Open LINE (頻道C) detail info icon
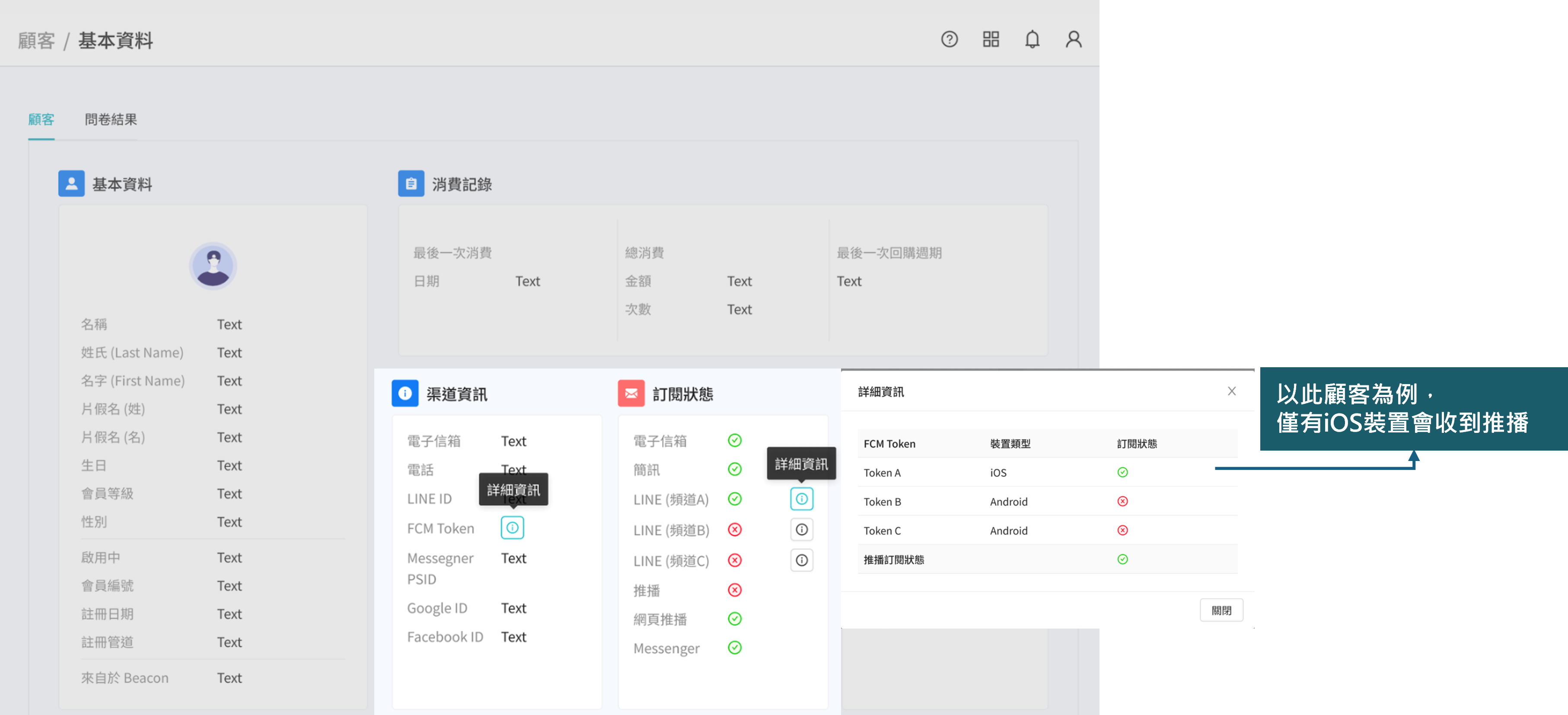1568x715 pixels. (802, 560)
